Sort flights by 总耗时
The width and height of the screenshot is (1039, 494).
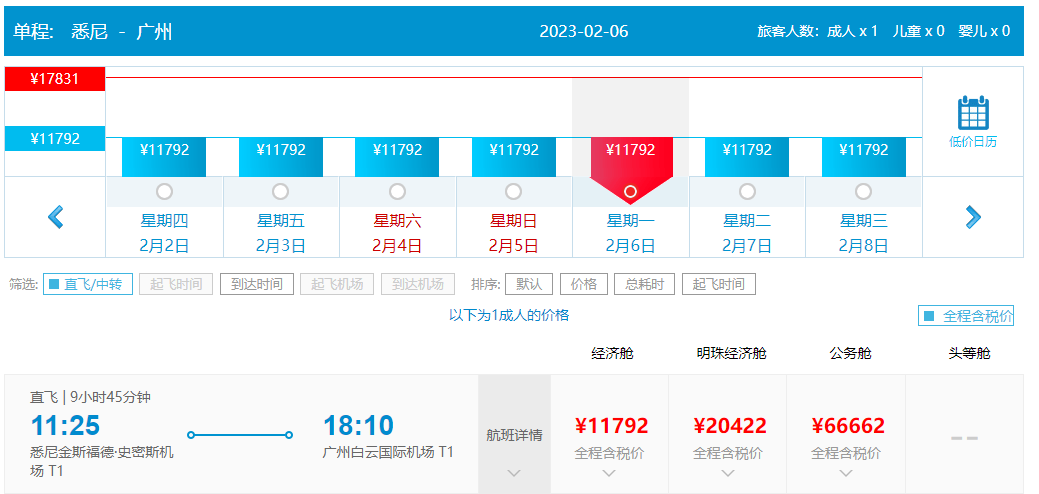tap(644, 284)
